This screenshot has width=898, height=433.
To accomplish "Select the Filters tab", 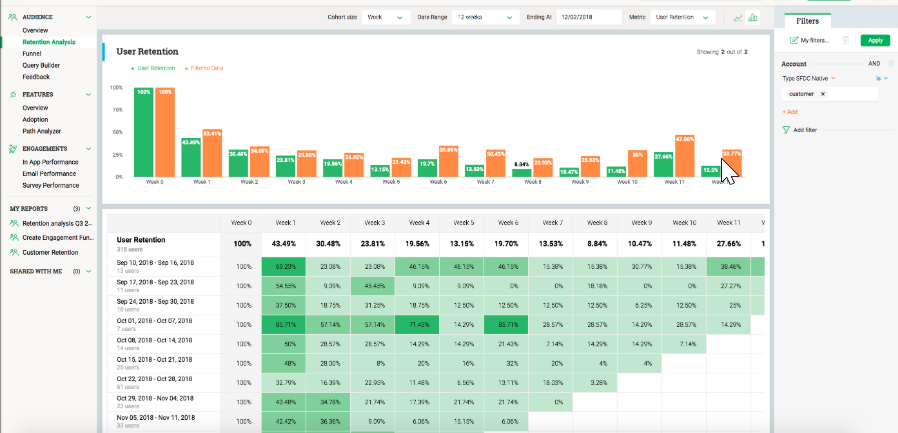I will (x=807, y=19).
